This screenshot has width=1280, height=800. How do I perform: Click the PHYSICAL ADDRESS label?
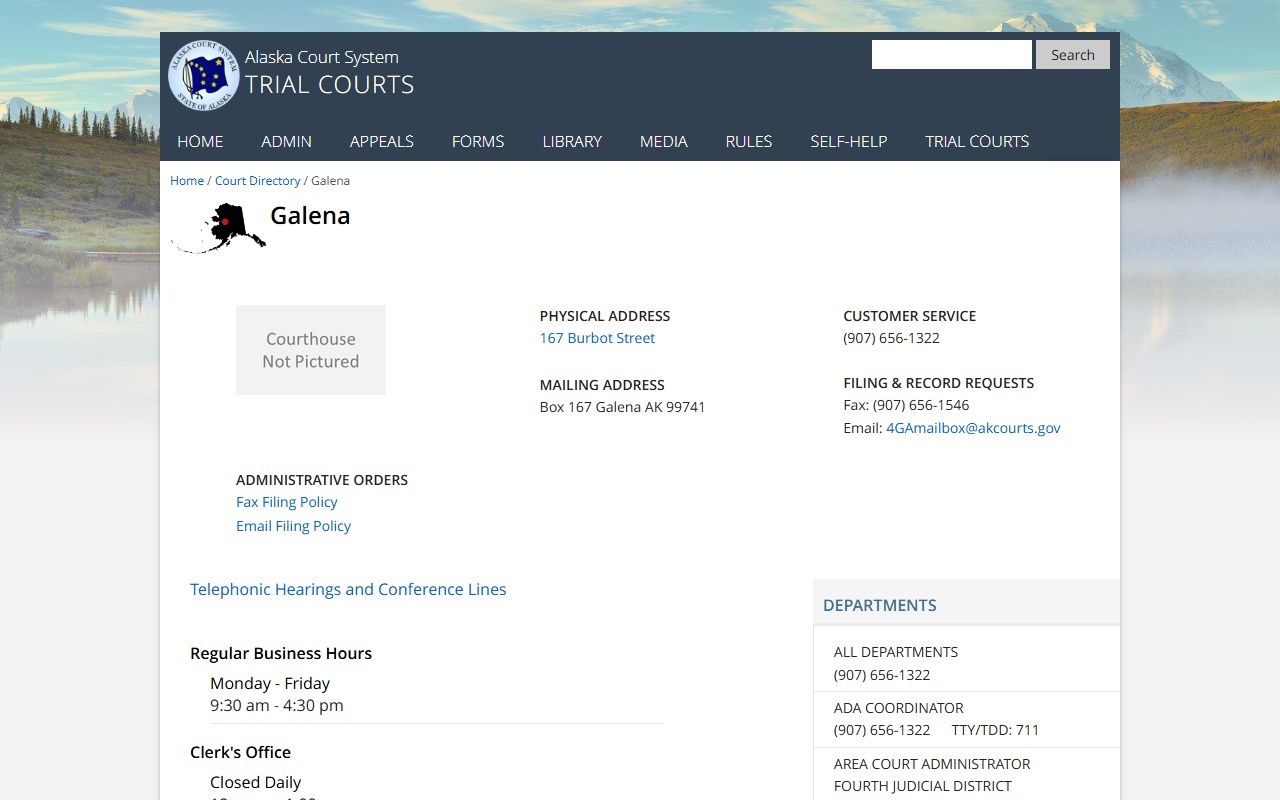[605, 316]
